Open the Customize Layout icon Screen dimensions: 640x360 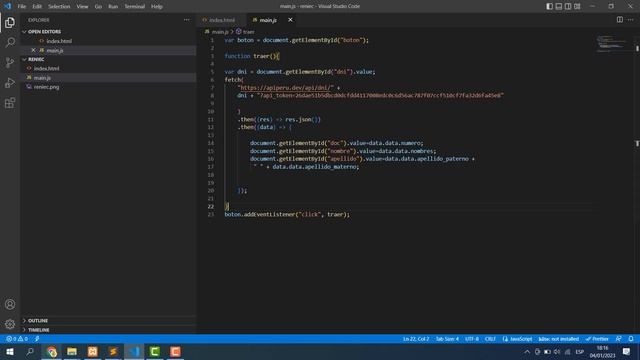[x=577, y=6]
